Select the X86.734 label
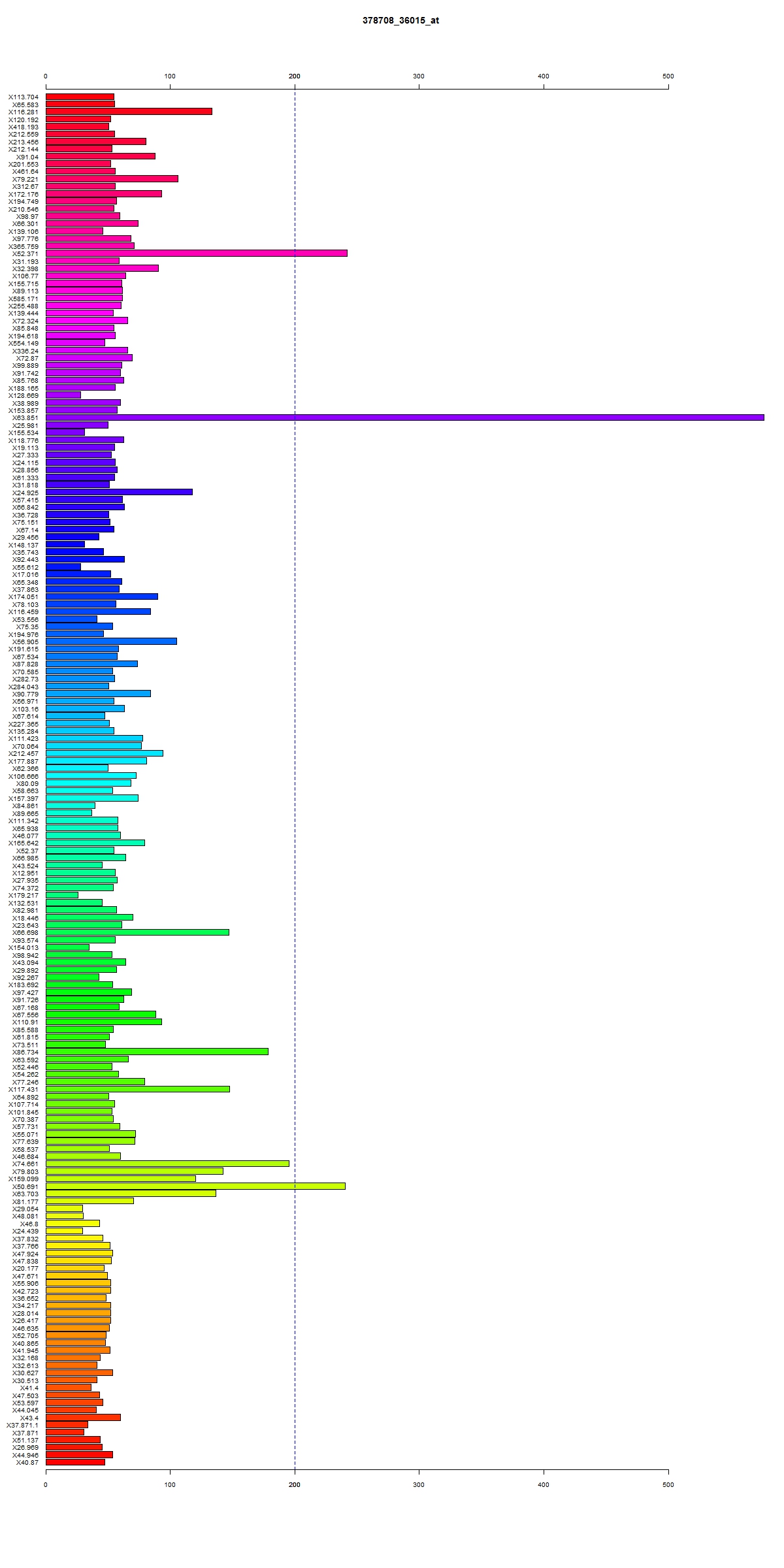The height and width of the screenshot is (1568, 784). 25,1053
